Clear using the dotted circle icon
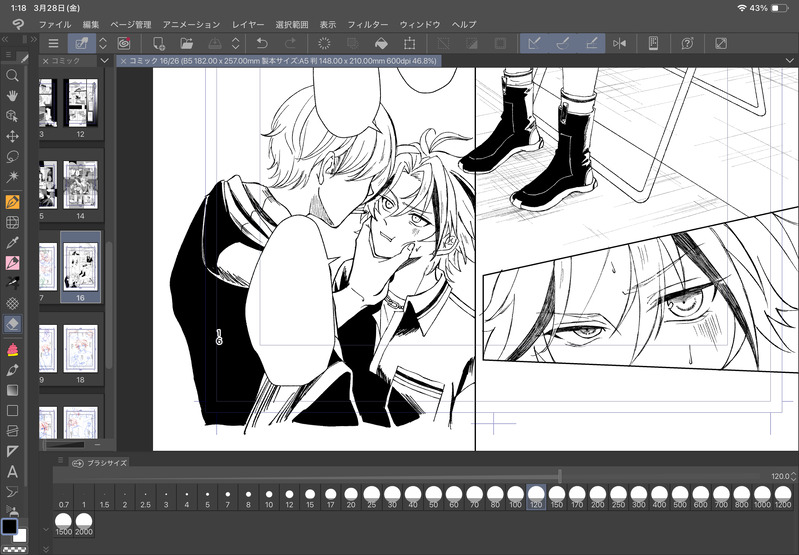This screenshot has width=799, height=555. click(x=324, y=44)
